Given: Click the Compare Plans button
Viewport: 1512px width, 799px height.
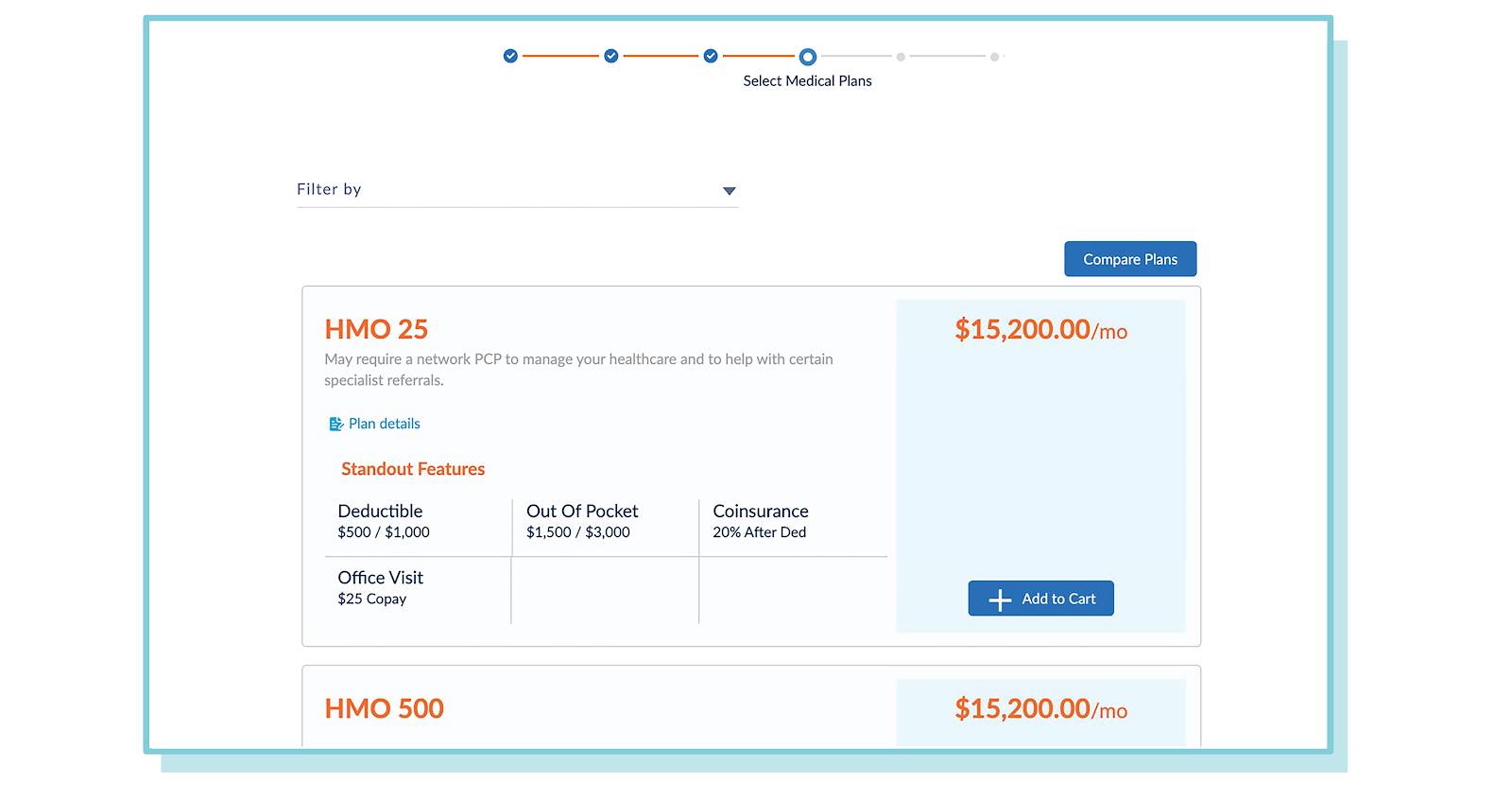Looking at the screenshot, I should click(x=1130, y=258).
